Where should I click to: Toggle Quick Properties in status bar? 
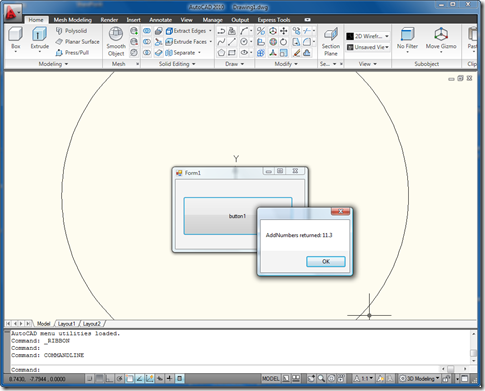tap(180, 378)
